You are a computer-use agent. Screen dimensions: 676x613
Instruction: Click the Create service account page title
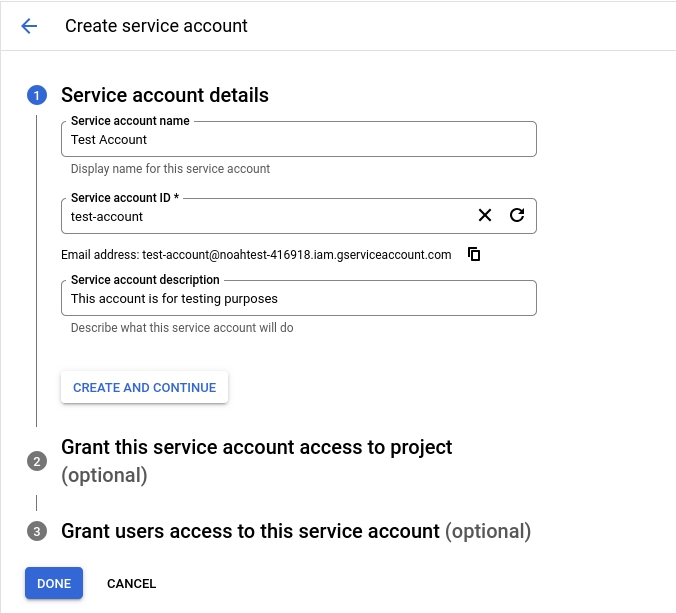(x=156, y=26)
